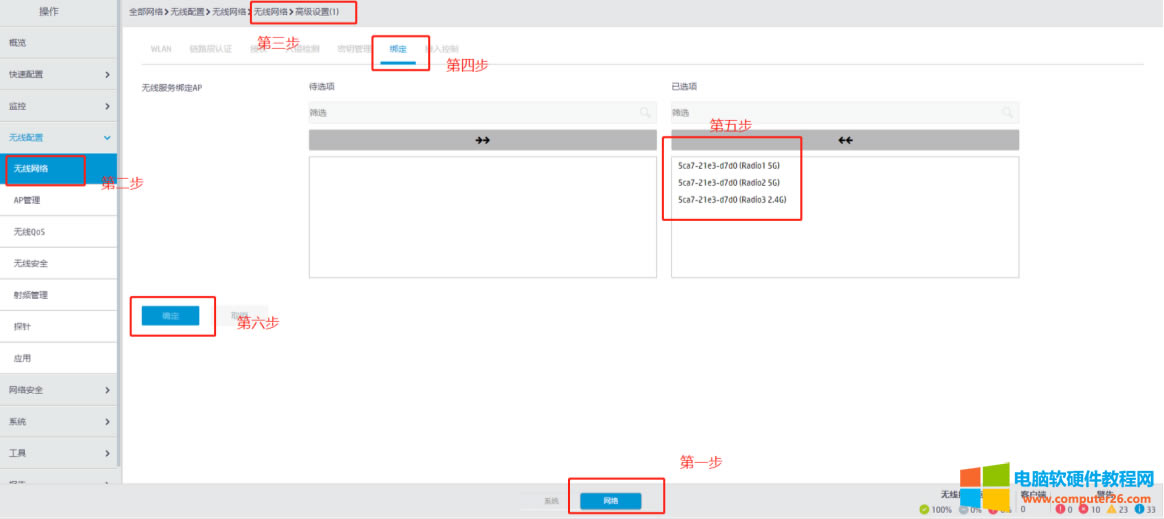This screenshot has width=1164, height=519.
Task: Click the 确定 confirm button
Action: pos(171,316)
